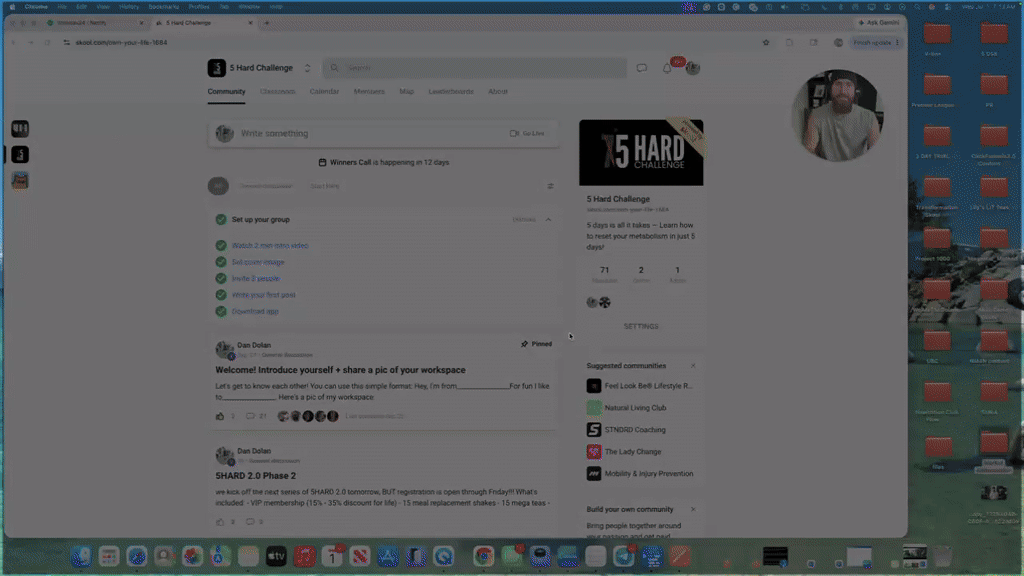Open group SETTINGS
The image size is (1024, 576).
641,327
